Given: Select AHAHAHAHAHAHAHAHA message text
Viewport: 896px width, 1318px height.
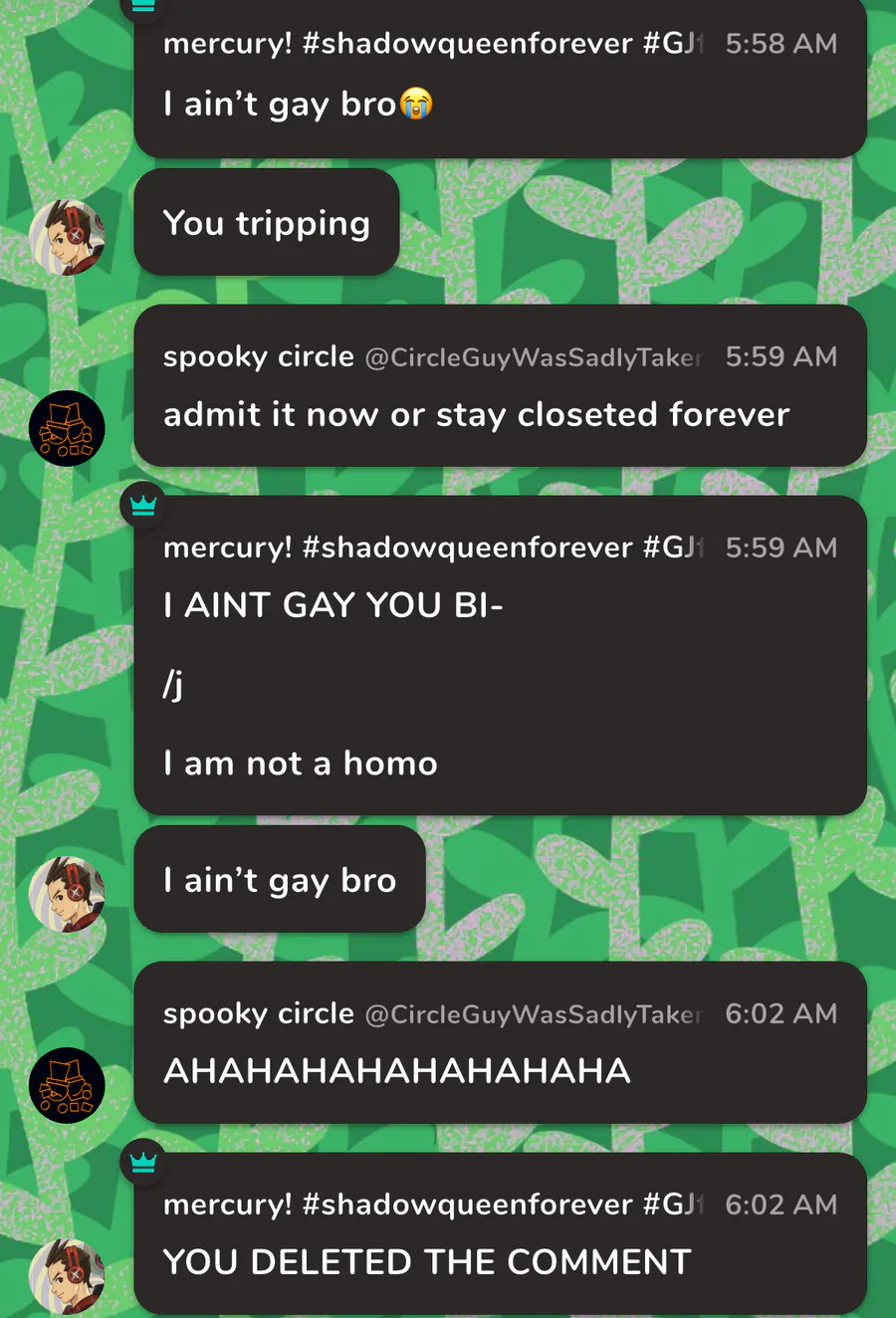Looking at the screenshot, I should click(397, 1071).
